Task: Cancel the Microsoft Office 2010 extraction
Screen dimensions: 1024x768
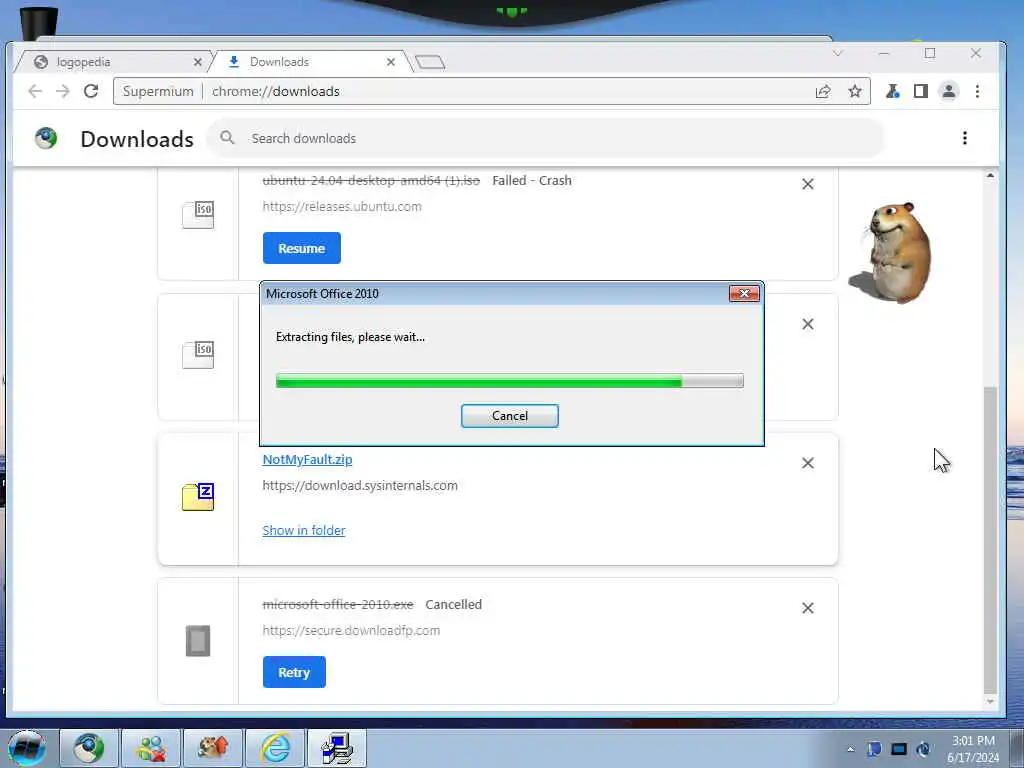Action: coord(509,416)
